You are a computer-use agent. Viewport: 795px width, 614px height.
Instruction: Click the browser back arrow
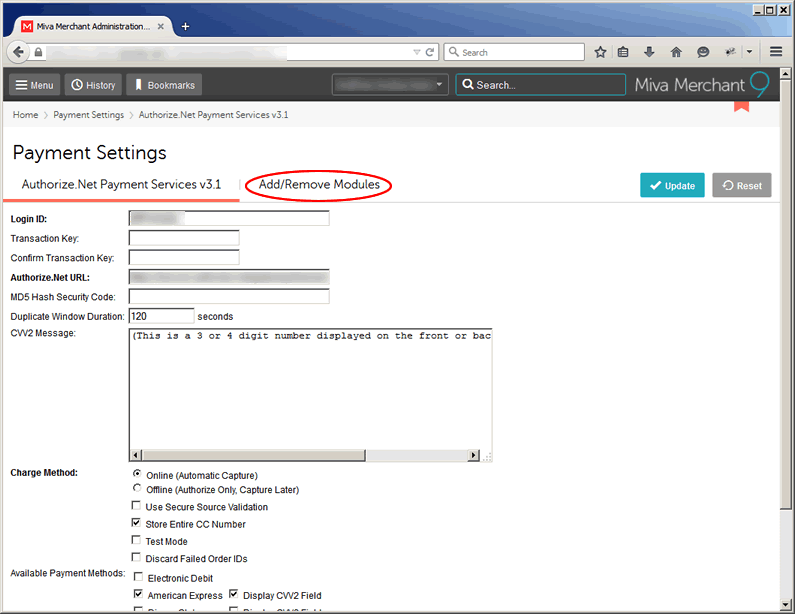coord(18,52)
